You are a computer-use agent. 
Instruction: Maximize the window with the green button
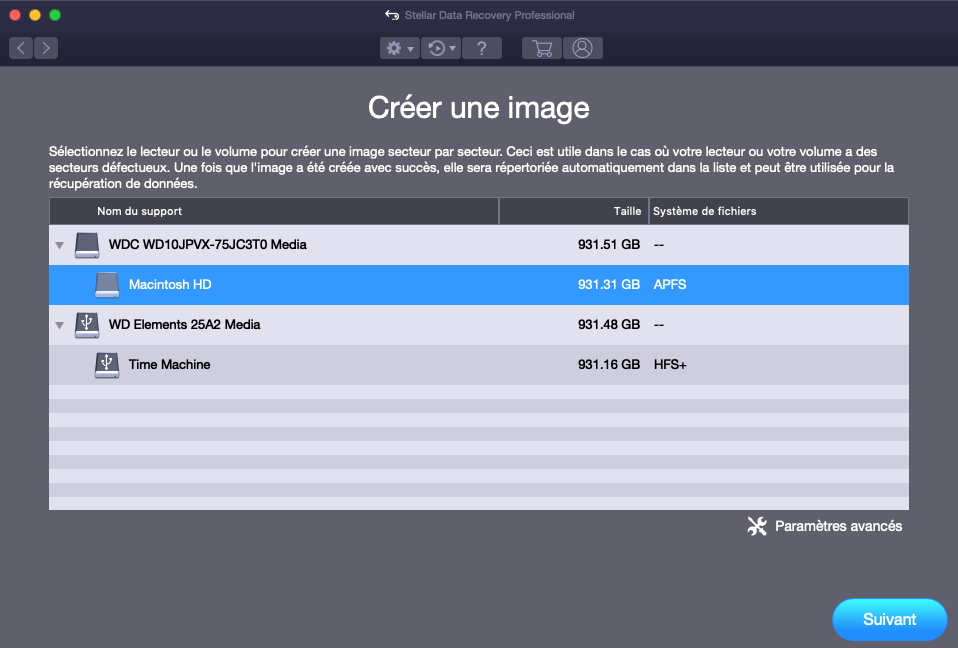tap(55, 15)
